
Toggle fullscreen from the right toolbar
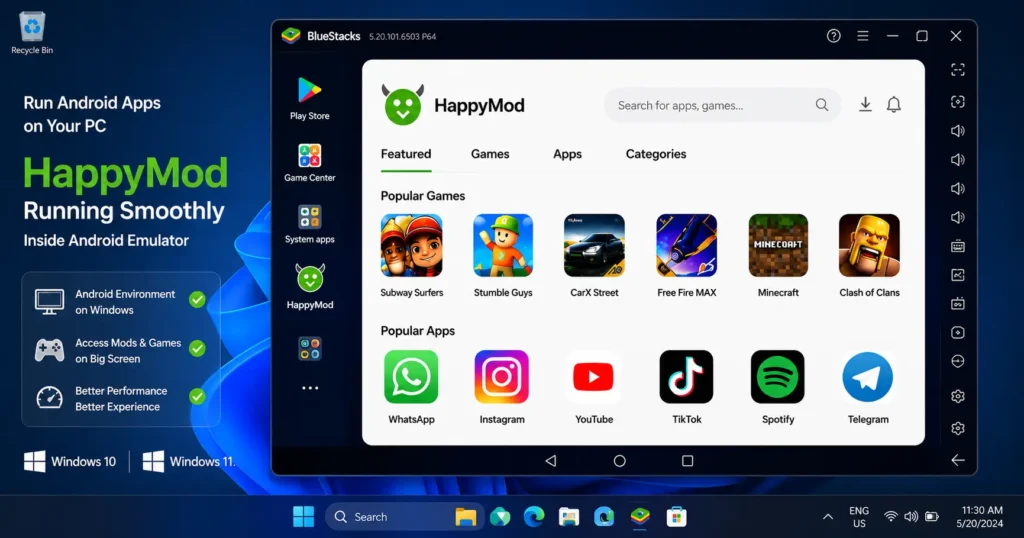(x=957, y=70)
